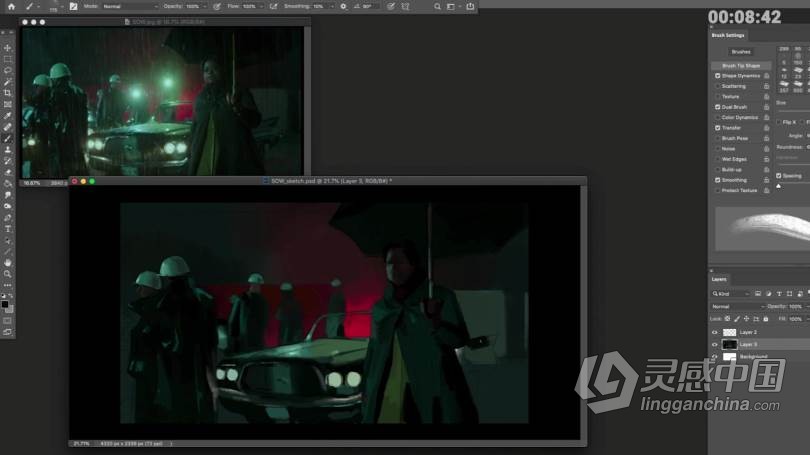Click the Noise option label

click(728, 149)
